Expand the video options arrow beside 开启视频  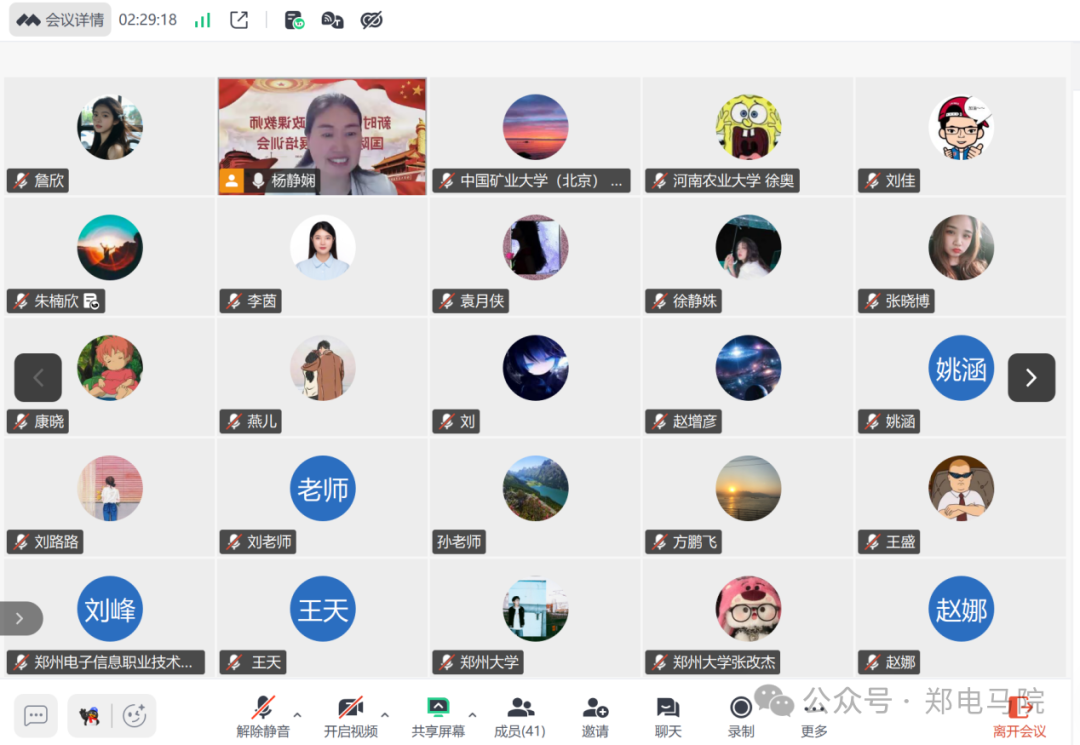click(x=385, y=715)
